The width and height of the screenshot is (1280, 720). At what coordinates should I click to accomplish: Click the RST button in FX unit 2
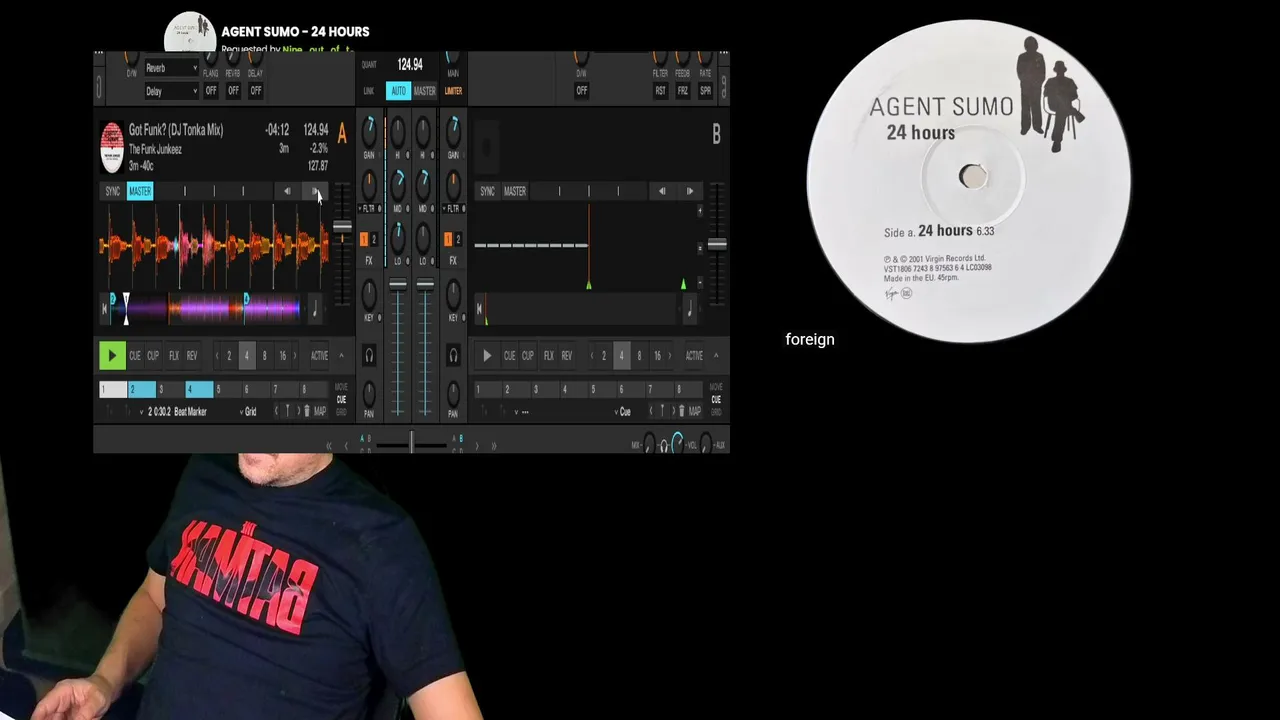click(660, 91)
